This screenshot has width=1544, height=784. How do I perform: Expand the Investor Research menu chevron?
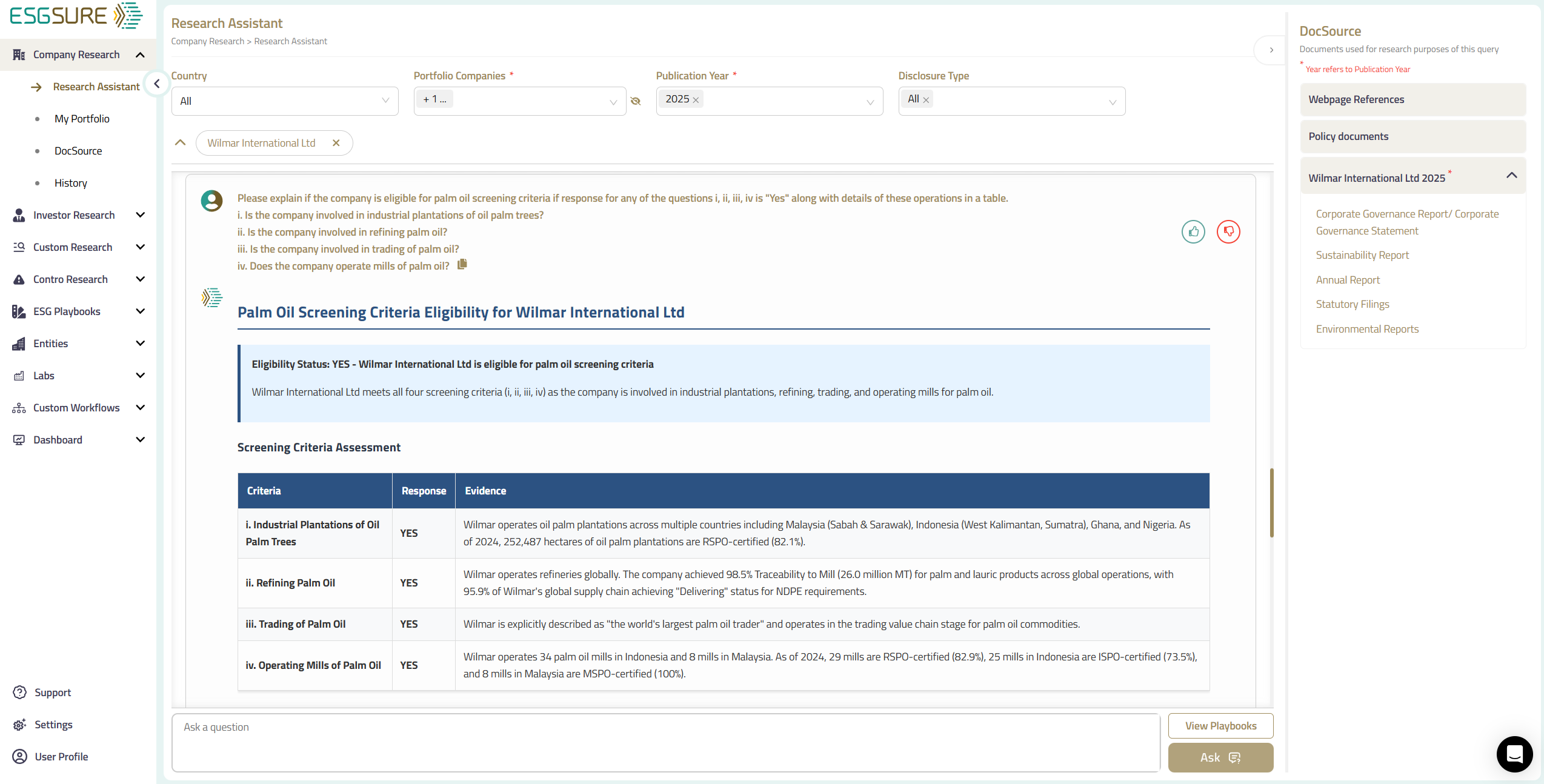[x=141, y=215]
